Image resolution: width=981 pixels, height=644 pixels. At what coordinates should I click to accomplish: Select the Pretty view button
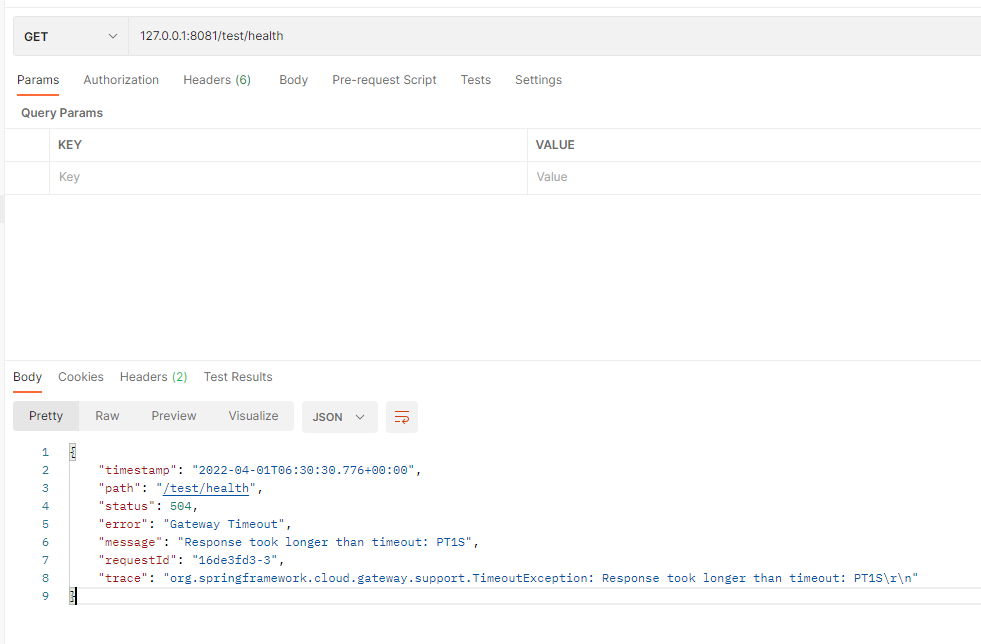(x=46, y=416)
